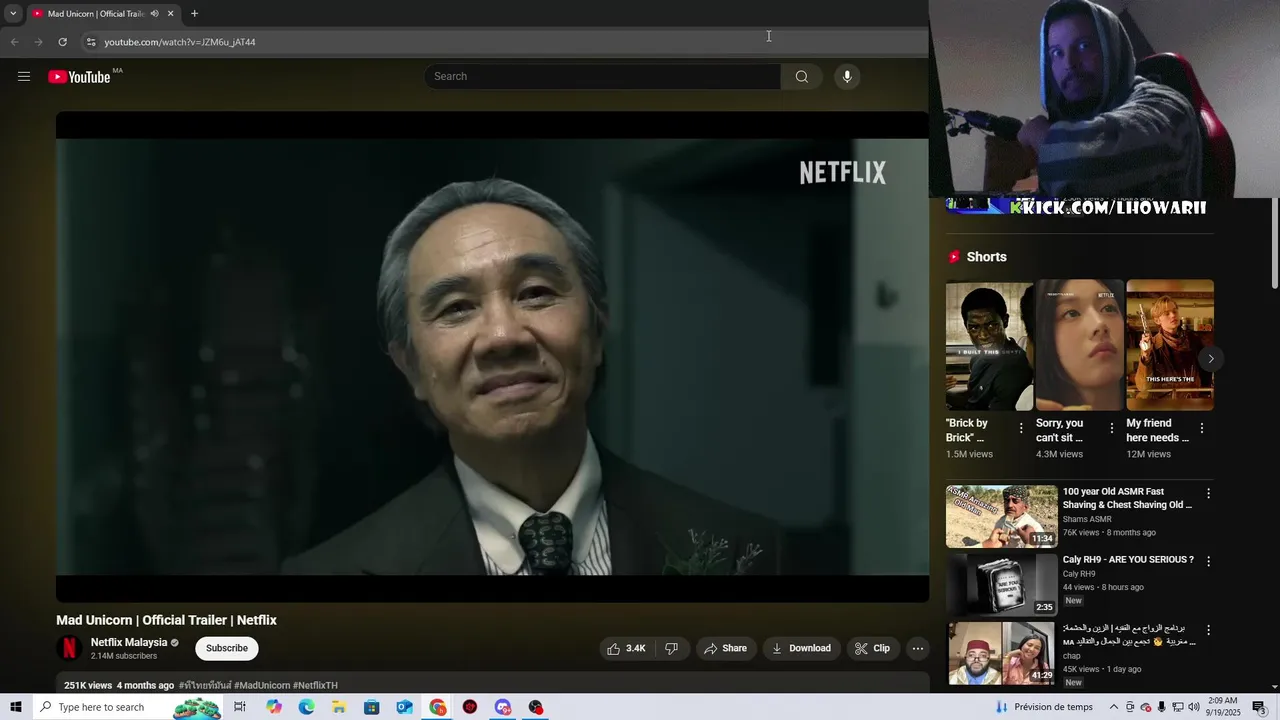Open the "Prévision de temps" weather widget

pyautogui.click(x=1043, y=707)
